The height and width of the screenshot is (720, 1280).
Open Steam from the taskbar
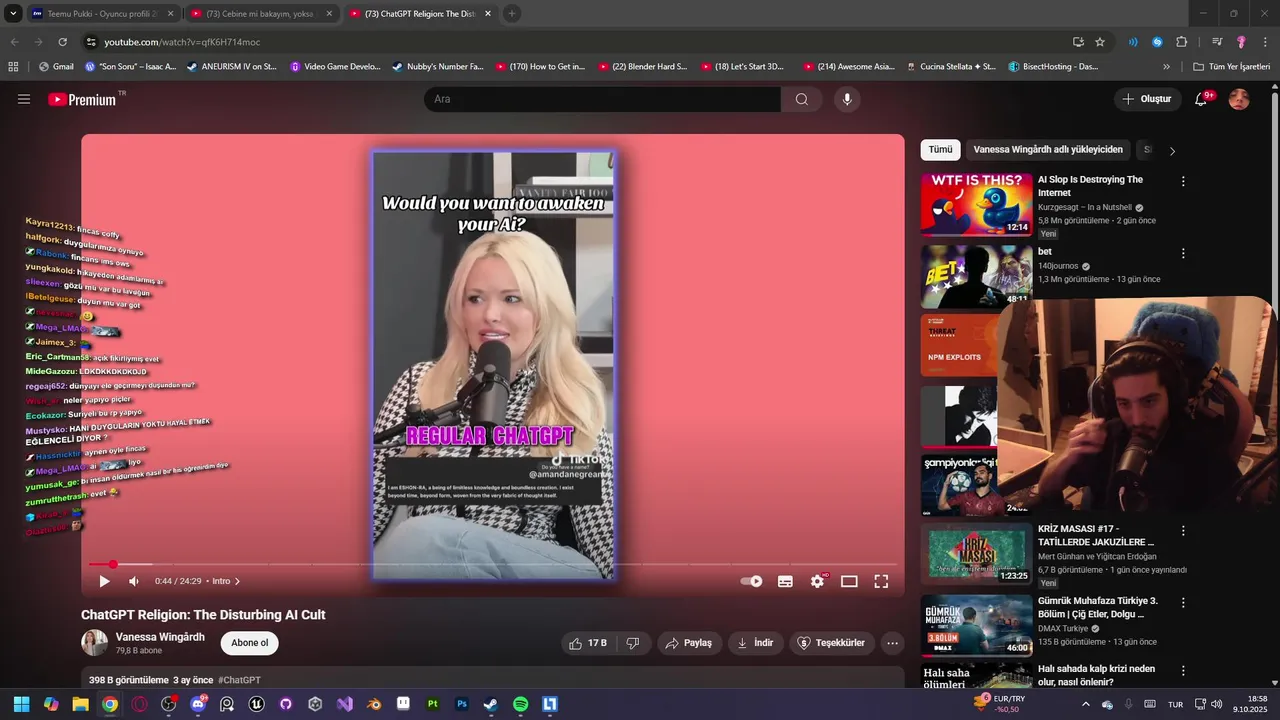pos(491,704)
